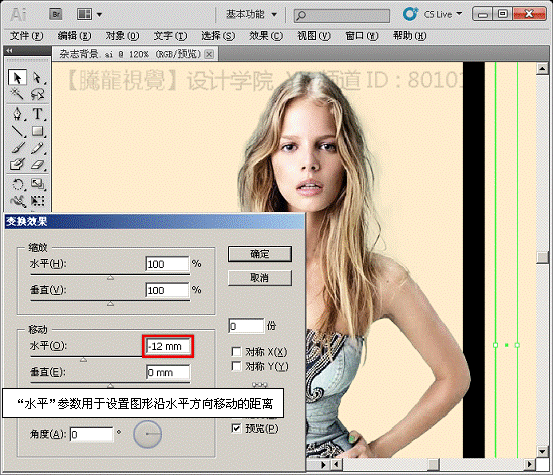Close the 杂志背景.ai document tab
The height and width of the screenshot is (475, 553).
click(209, 54)
